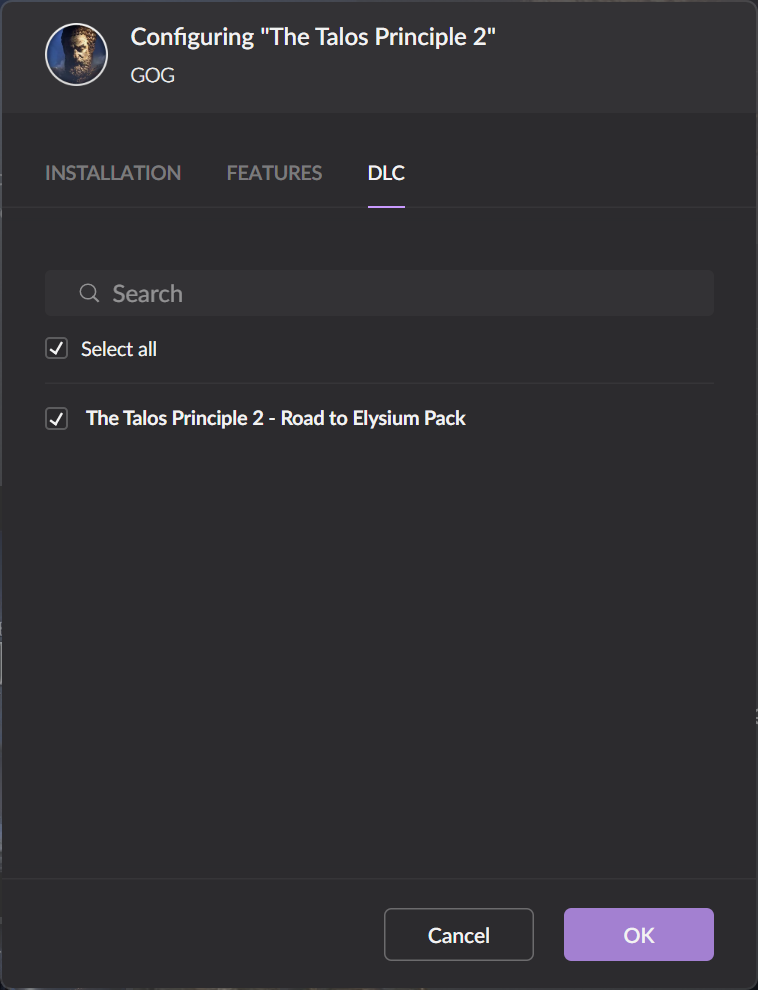This screenshot has height=990, width=758.
Task: Confirm the configuration with OK
Action: pos(639,934)
